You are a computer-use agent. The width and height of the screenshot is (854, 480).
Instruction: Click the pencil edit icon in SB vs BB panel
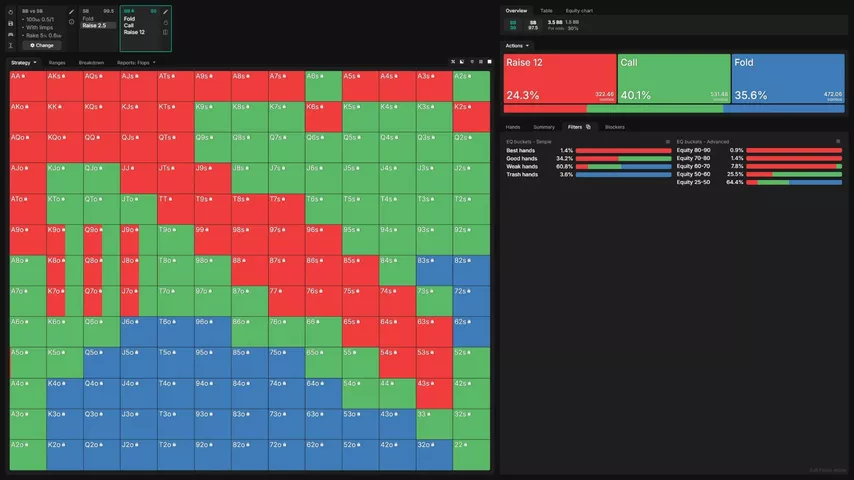(x=71, y=11)
